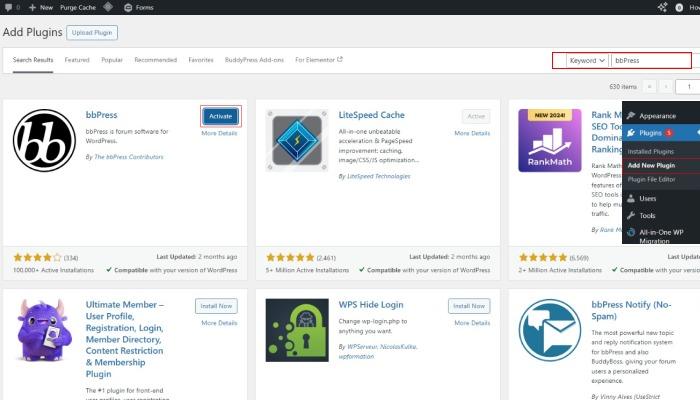
Task: Click the LiteSpeed diamond icon in admin bar
Action: pyautogui.click(x=108, y=7)
